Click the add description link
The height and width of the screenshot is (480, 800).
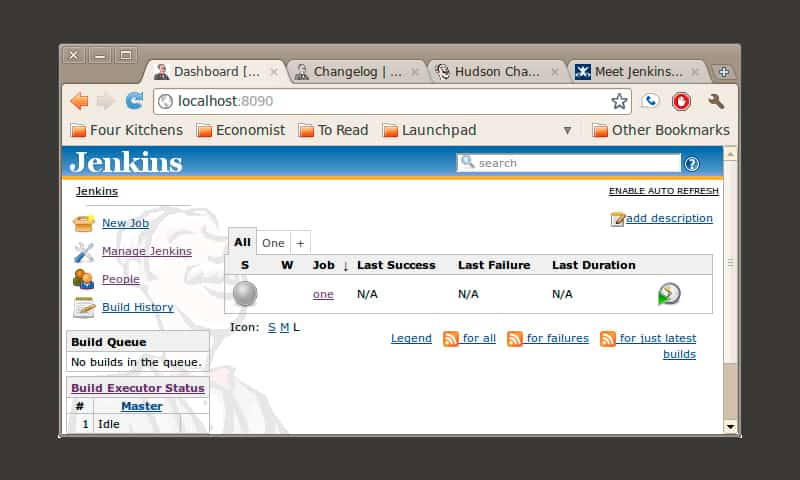pos(669,218)
